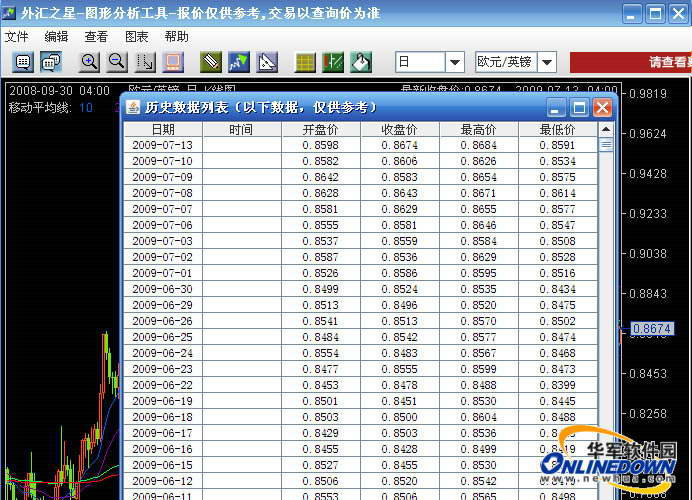Open the period dropdown showing 日
This screenshot has width=692, height=500.
coord(455,62)
